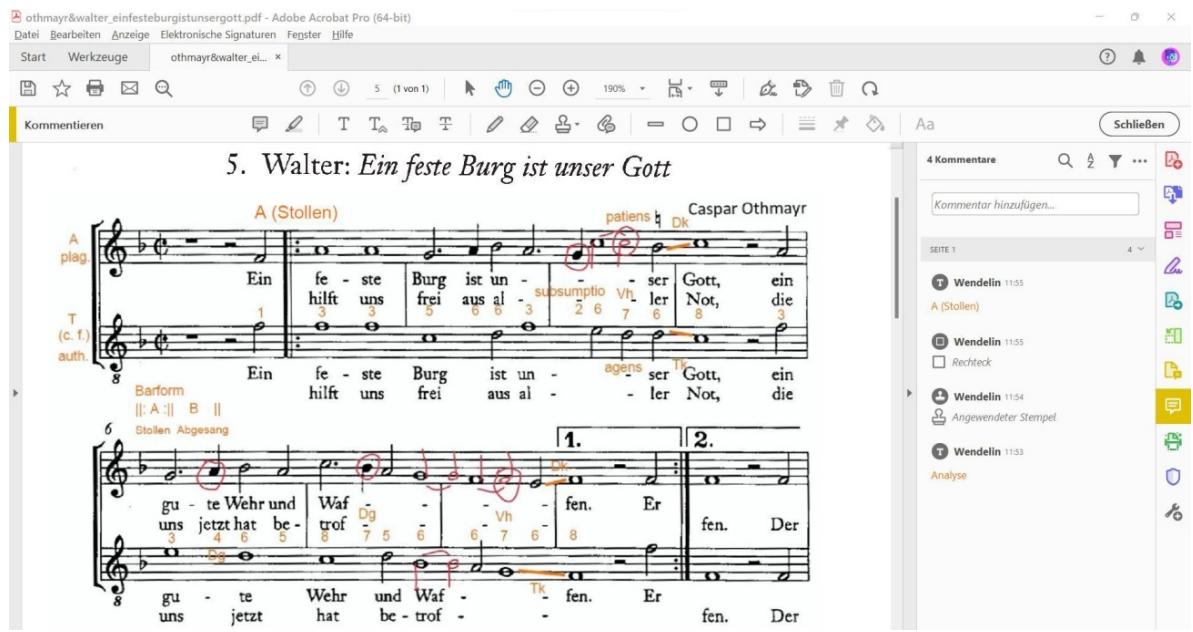1193x632 pixels.
Task: Open the Bearbeiten menu
Action: coord(75,34)
